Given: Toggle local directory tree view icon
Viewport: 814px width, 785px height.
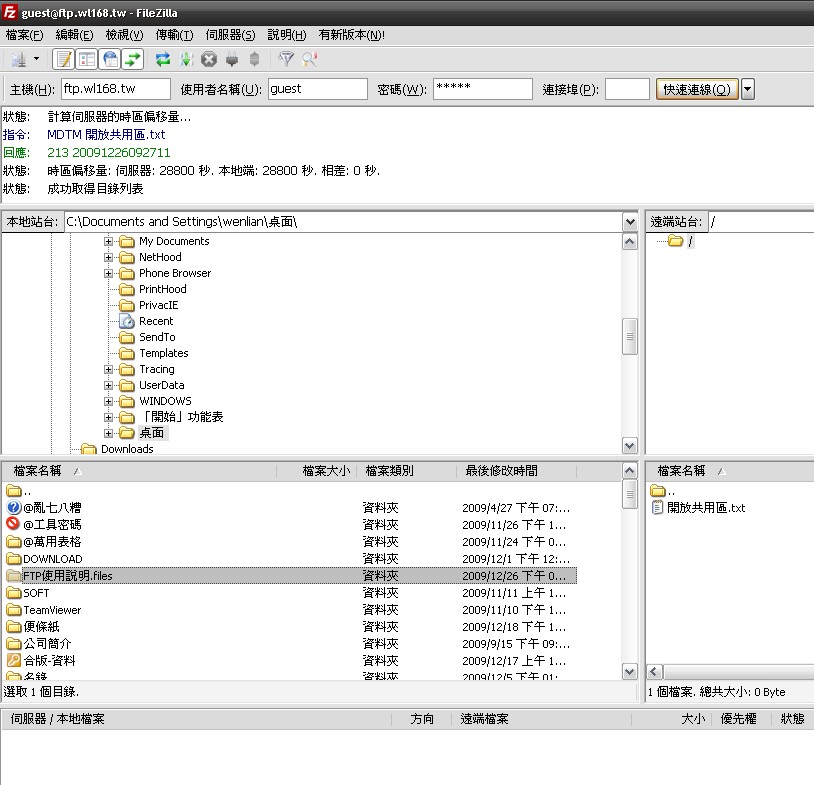Looking at the screenshot, I should 87,59.
